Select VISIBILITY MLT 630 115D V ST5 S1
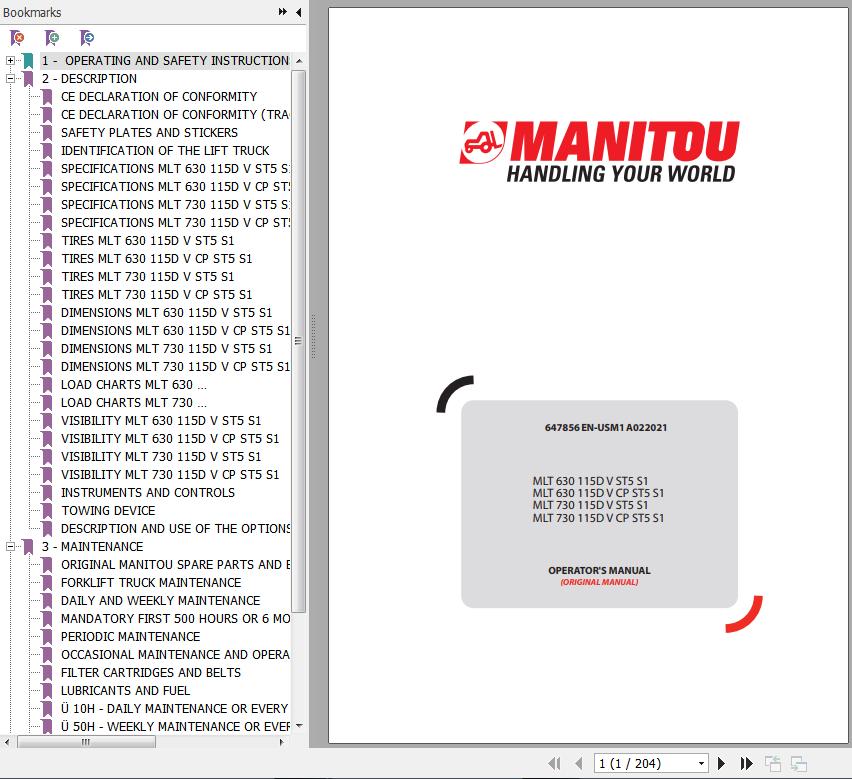 (161, 420)
